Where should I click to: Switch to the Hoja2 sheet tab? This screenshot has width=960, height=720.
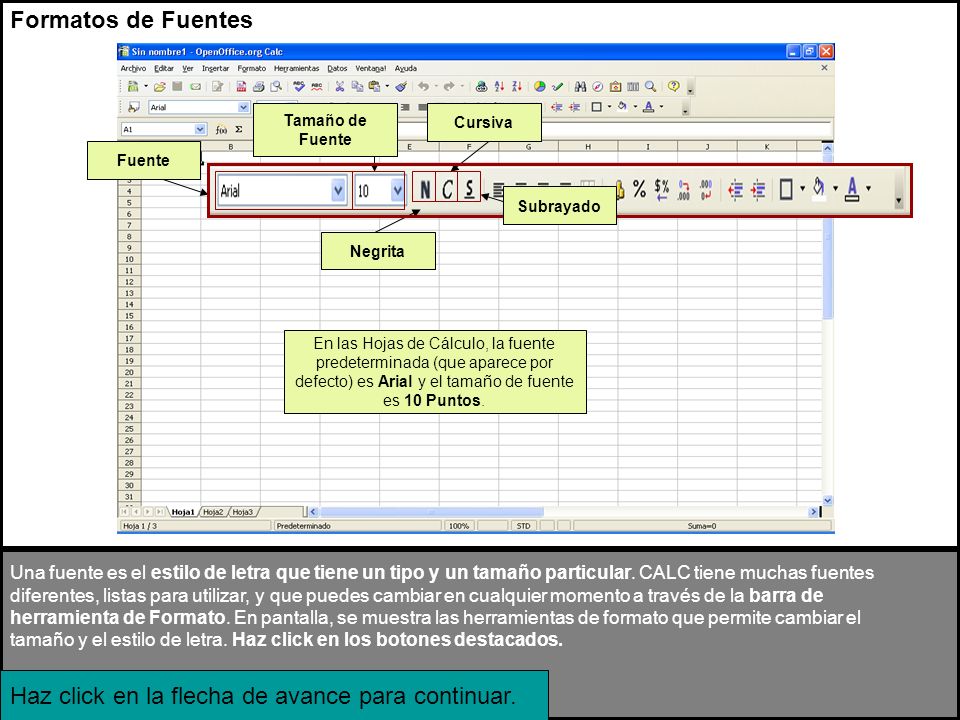213,512
